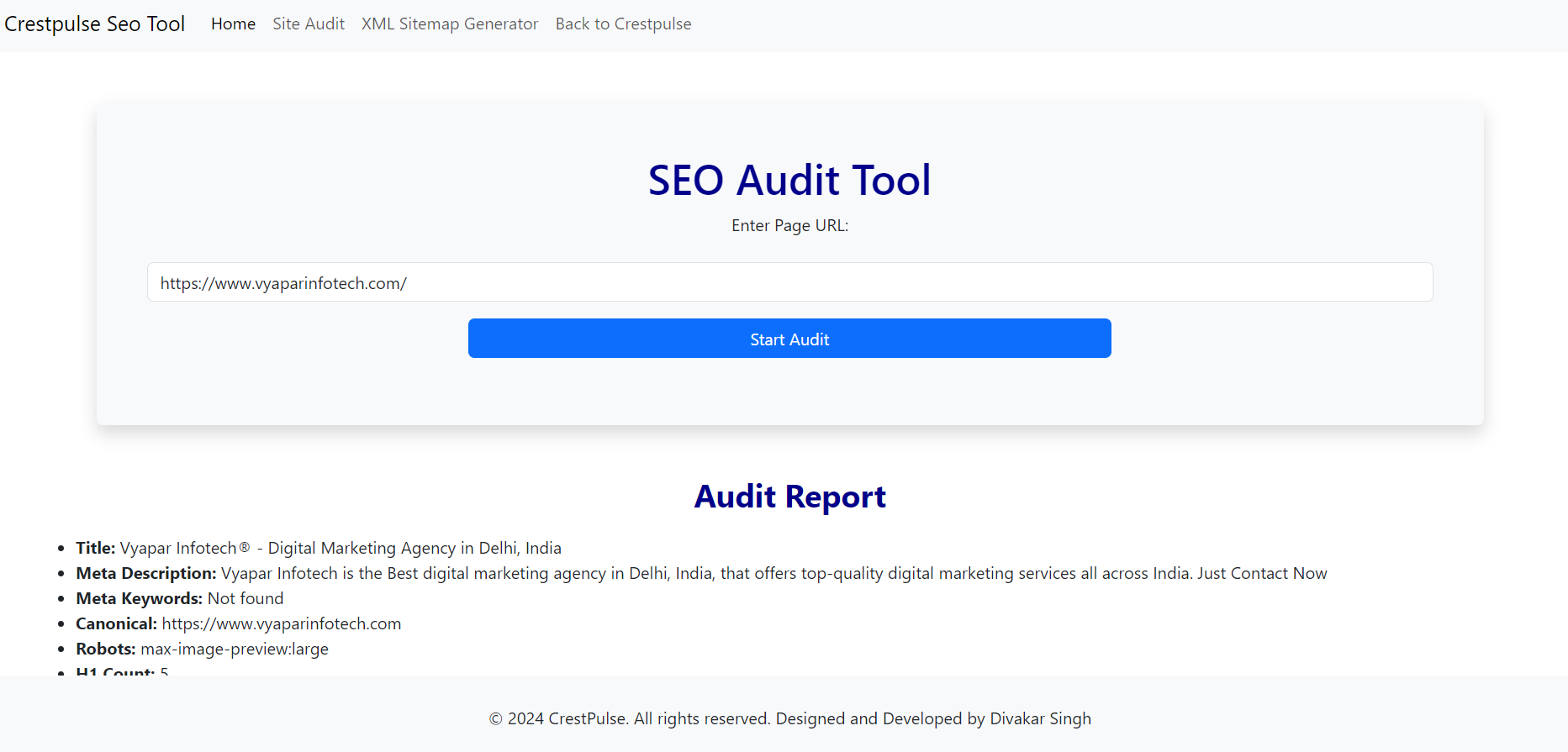Image resolution: width=1568 pixels, height=752 pixels.
Task: Click the Enter Page URL label
Action: [789, 225]
